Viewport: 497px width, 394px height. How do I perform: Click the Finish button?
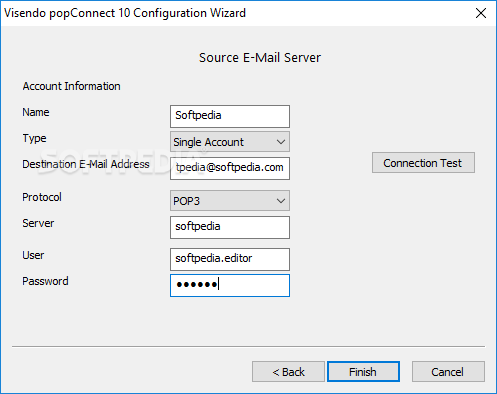(363, 371)
